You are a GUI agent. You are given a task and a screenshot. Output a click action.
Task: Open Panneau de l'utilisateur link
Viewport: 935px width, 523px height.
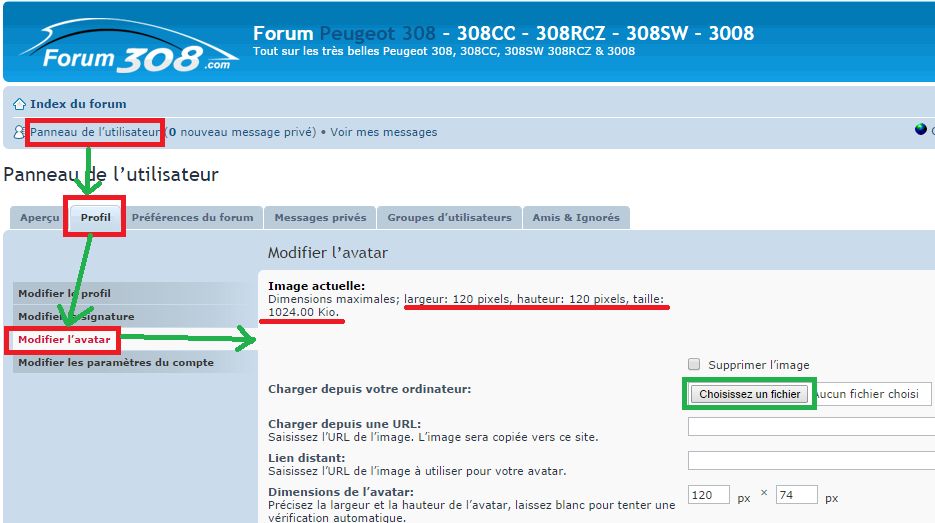pyautogui.click(x=95, y=132)
